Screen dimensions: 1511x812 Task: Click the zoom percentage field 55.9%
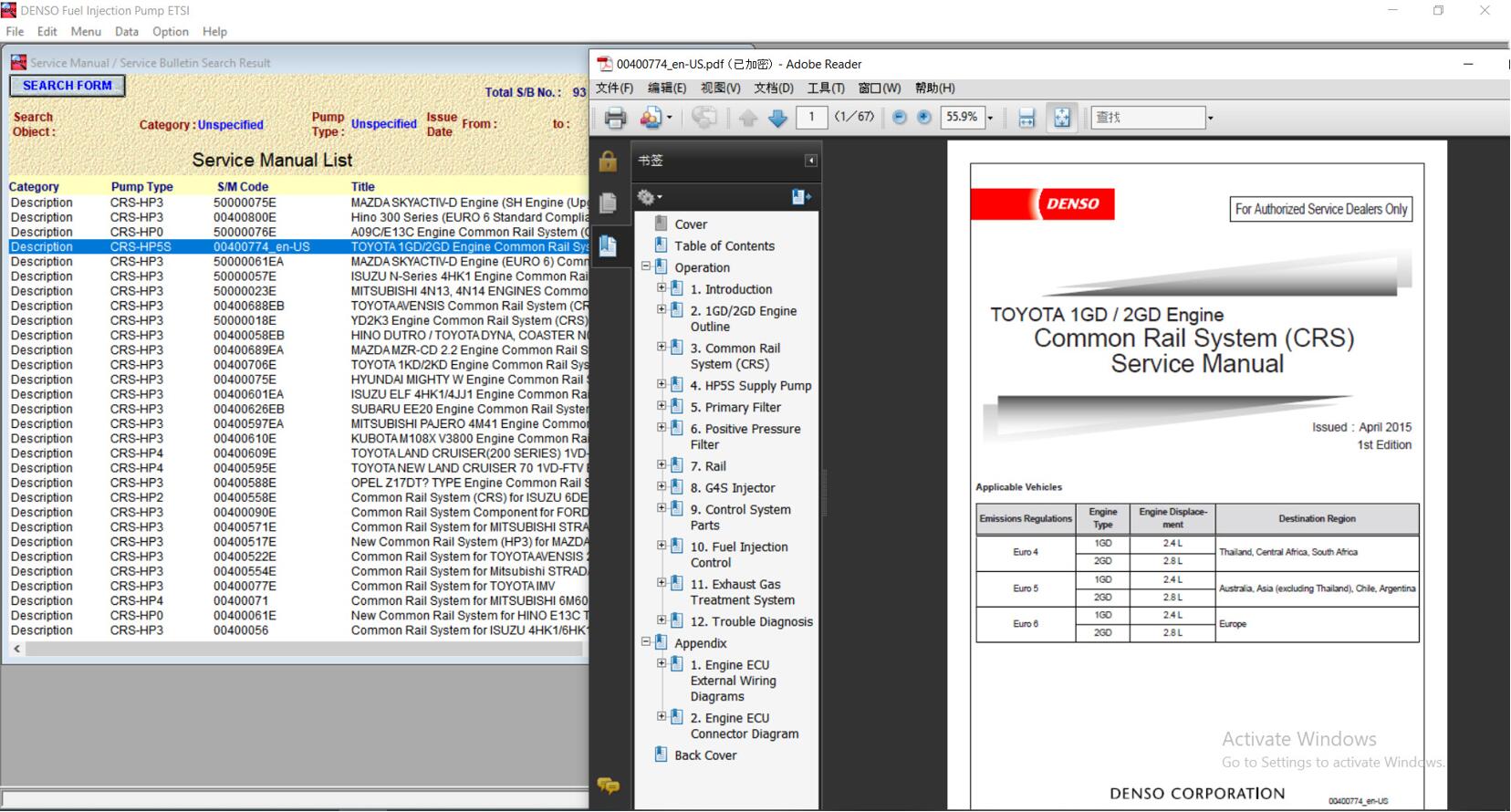pyautogui.click(x=963, y=117)
